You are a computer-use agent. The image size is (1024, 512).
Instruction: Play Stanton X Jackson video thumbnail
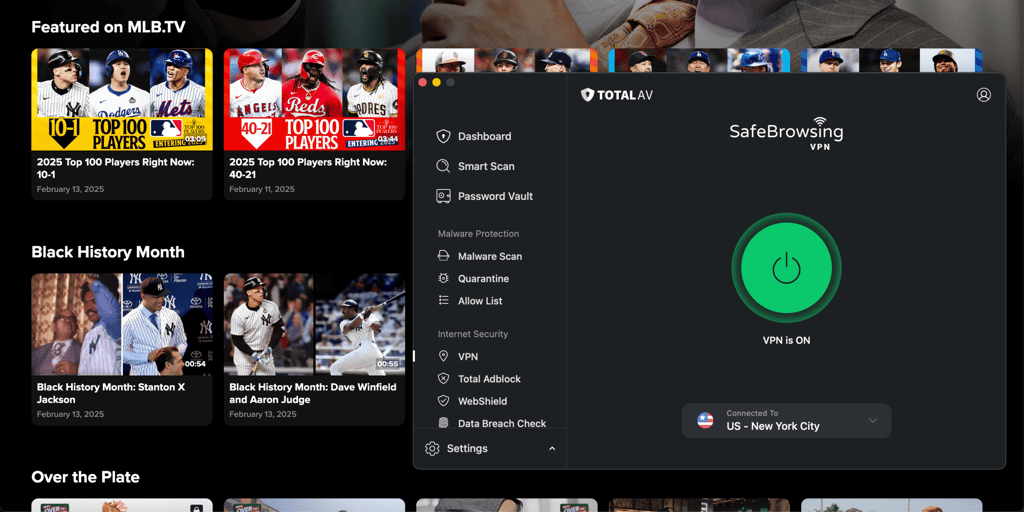[x=122, y=325]
